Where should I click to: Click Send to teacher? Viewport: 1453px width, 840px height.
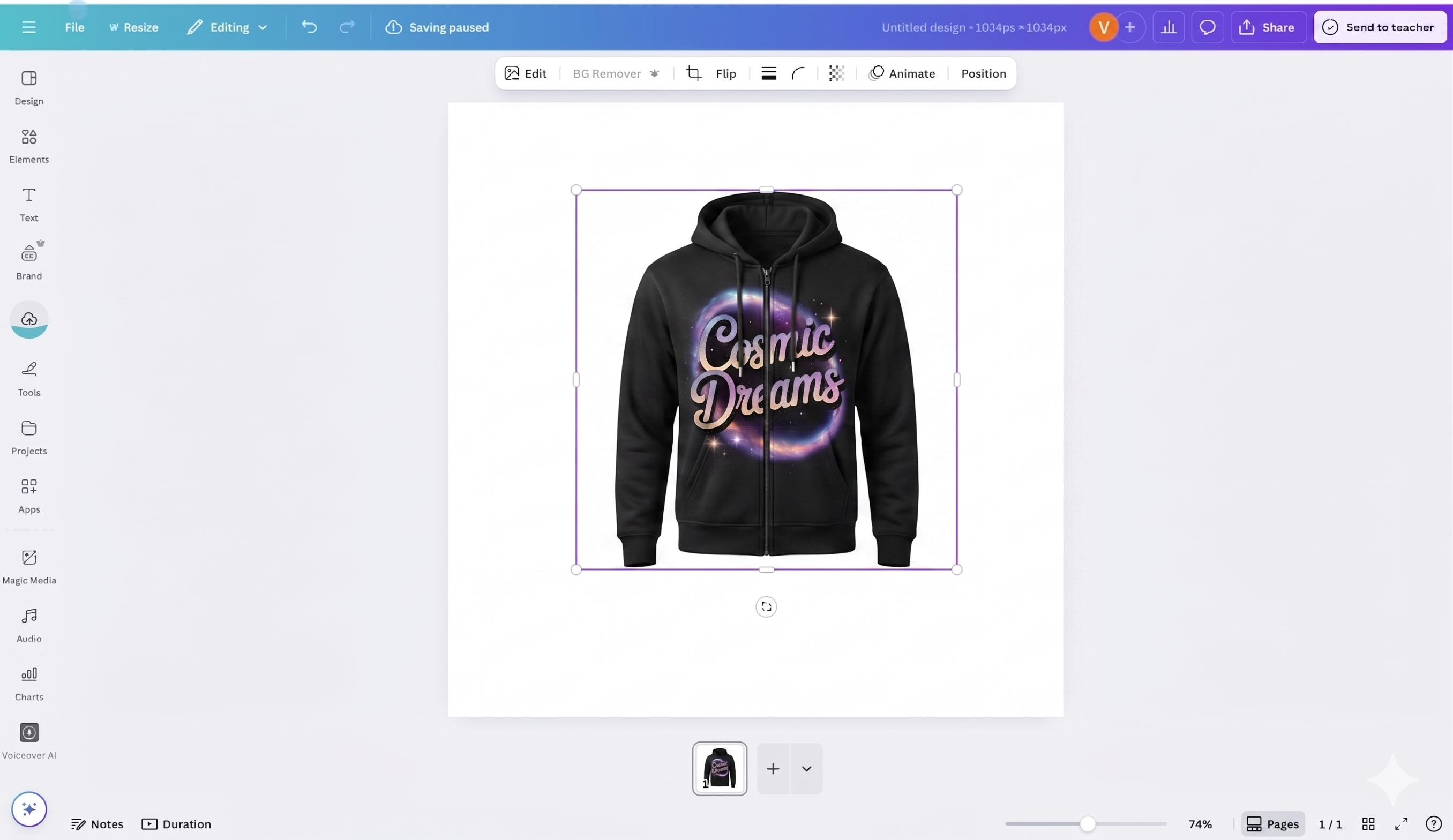pos(1379,27)
